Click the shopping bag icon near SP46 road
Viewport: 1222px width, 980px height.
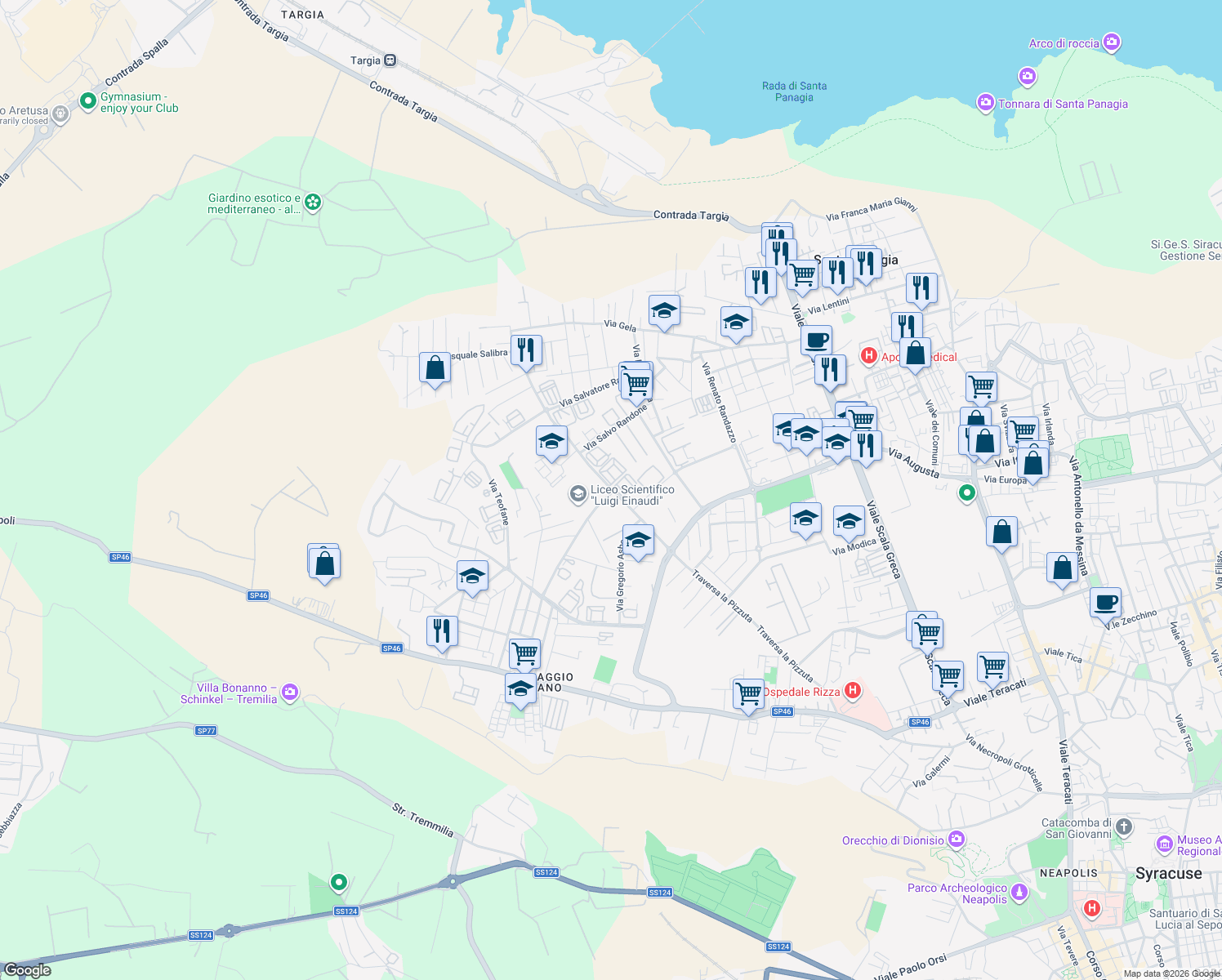(x=324, y=561)
